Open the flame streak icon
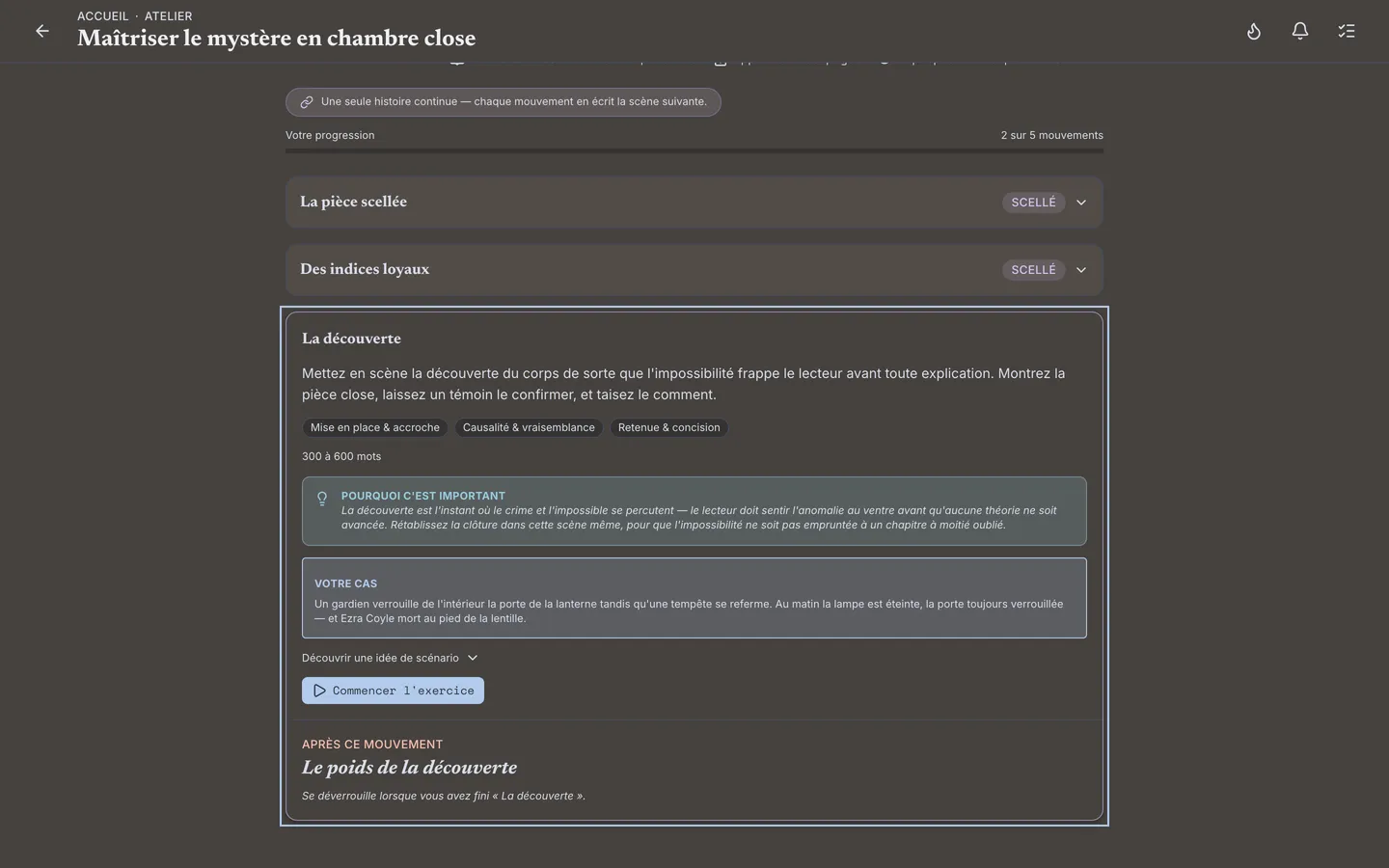The image size is (1389, 868). coord(1254,31)
